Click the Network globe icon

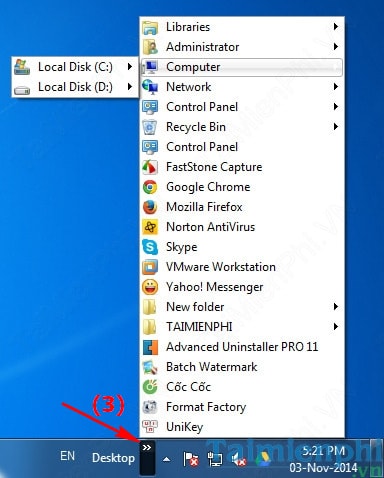pyautogui.click(x=150, y=87)
